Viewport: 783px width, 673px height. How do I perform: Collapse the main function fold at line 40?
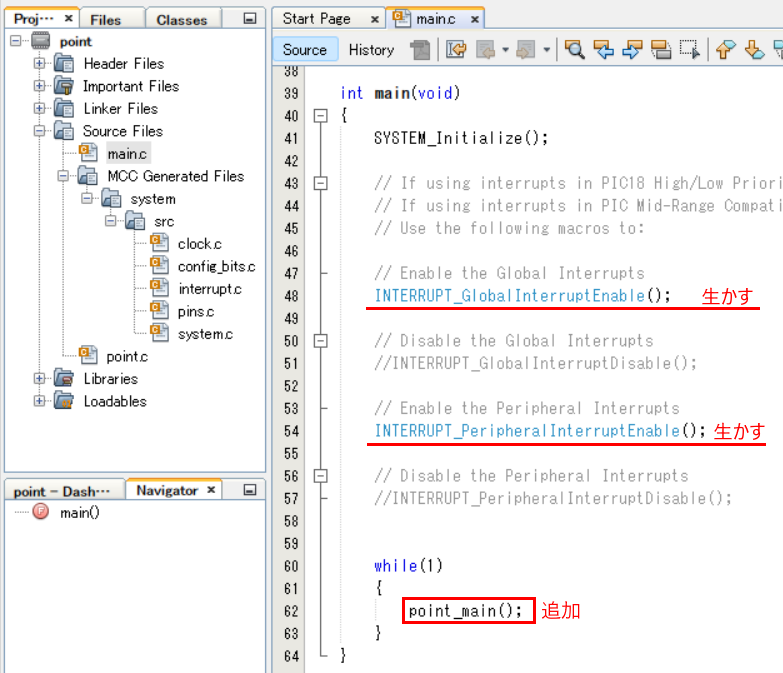(321, 116)
